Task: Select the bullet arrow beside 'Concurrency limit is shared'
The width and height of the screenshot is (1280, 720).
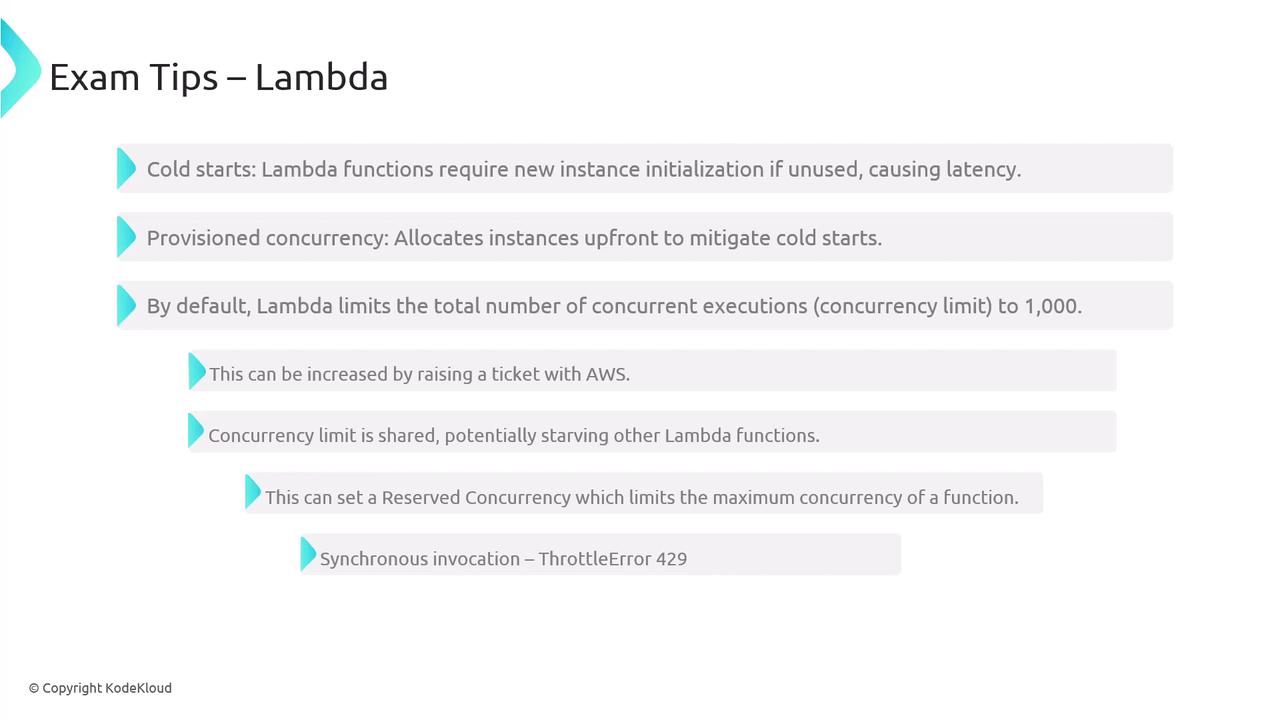Action: point(196,432)
